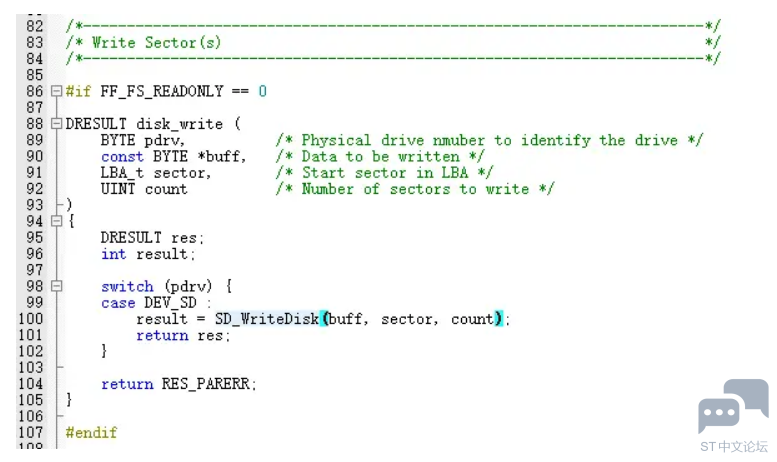Click the LBA_t sector parameter
This screenshot has height=462, width=777.
(156, 173)
